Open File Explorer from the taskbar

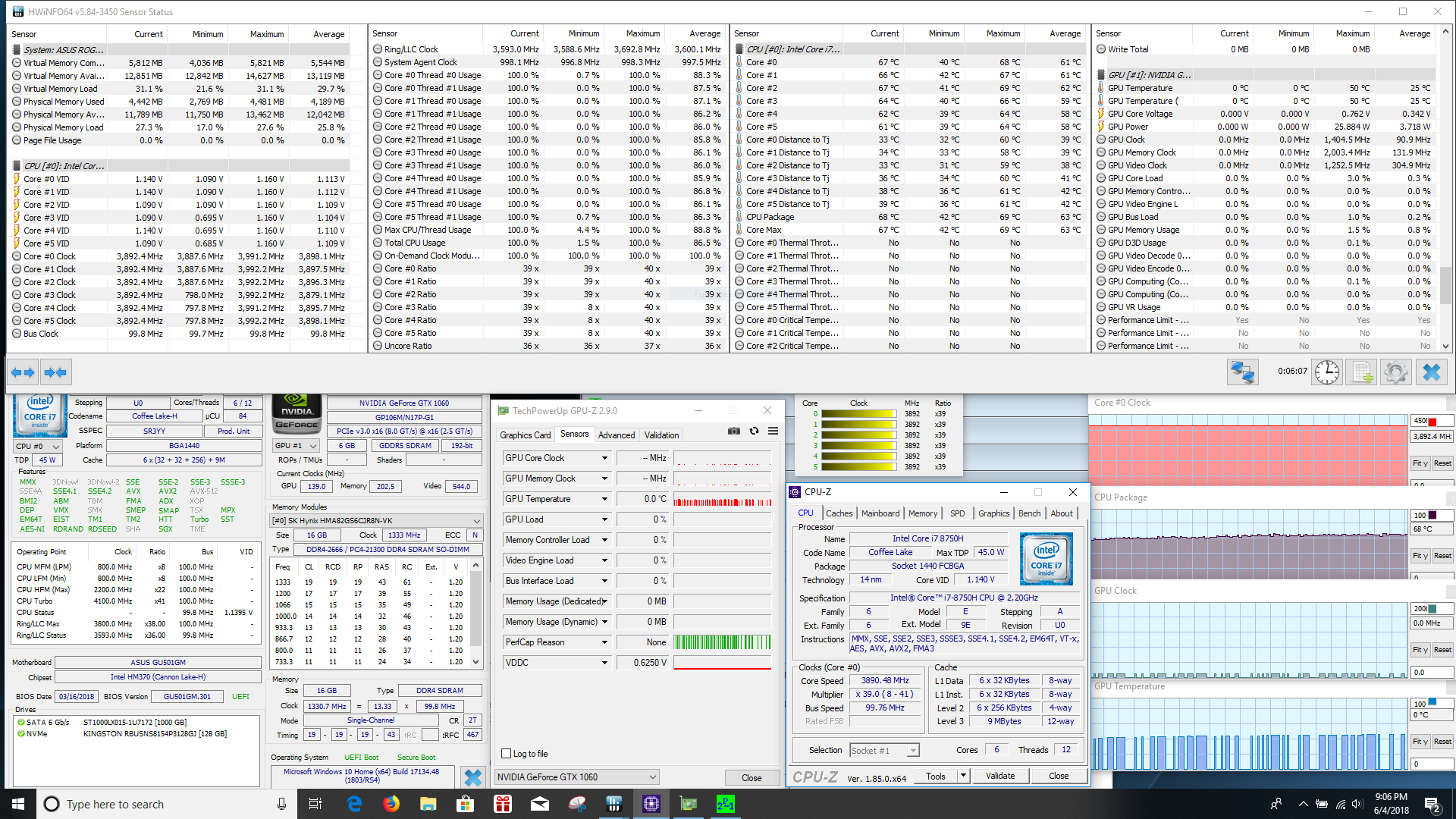click(428, 804)
